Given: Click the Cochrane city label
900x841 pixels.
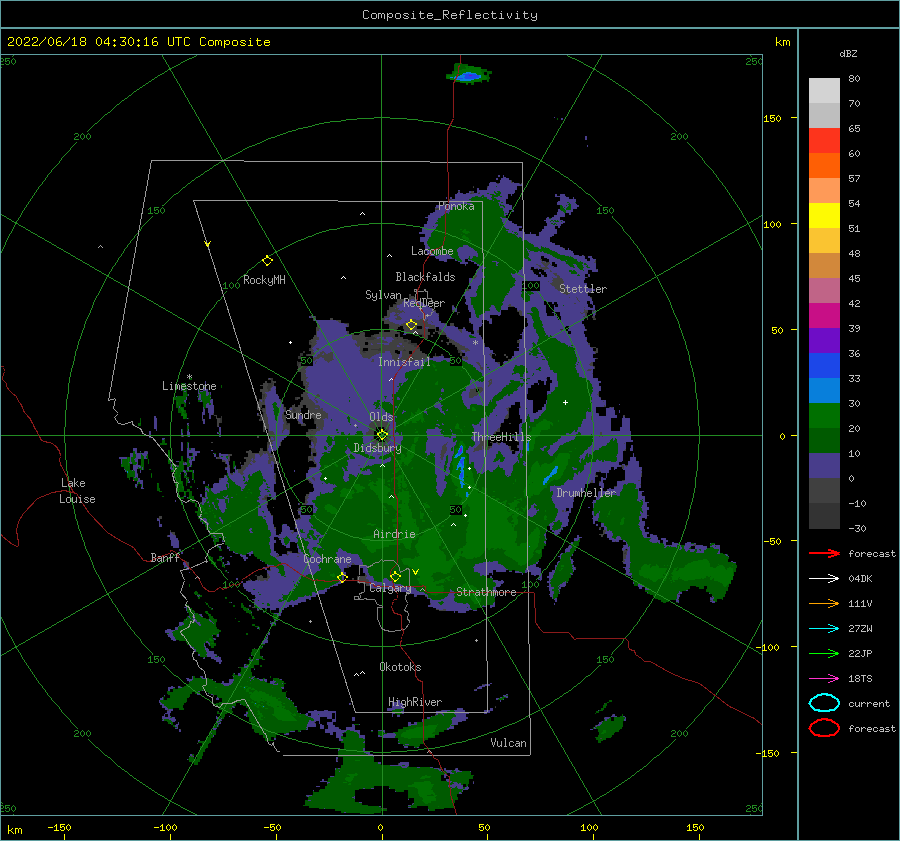Looking at the screenshot, I should click(327, 559).
